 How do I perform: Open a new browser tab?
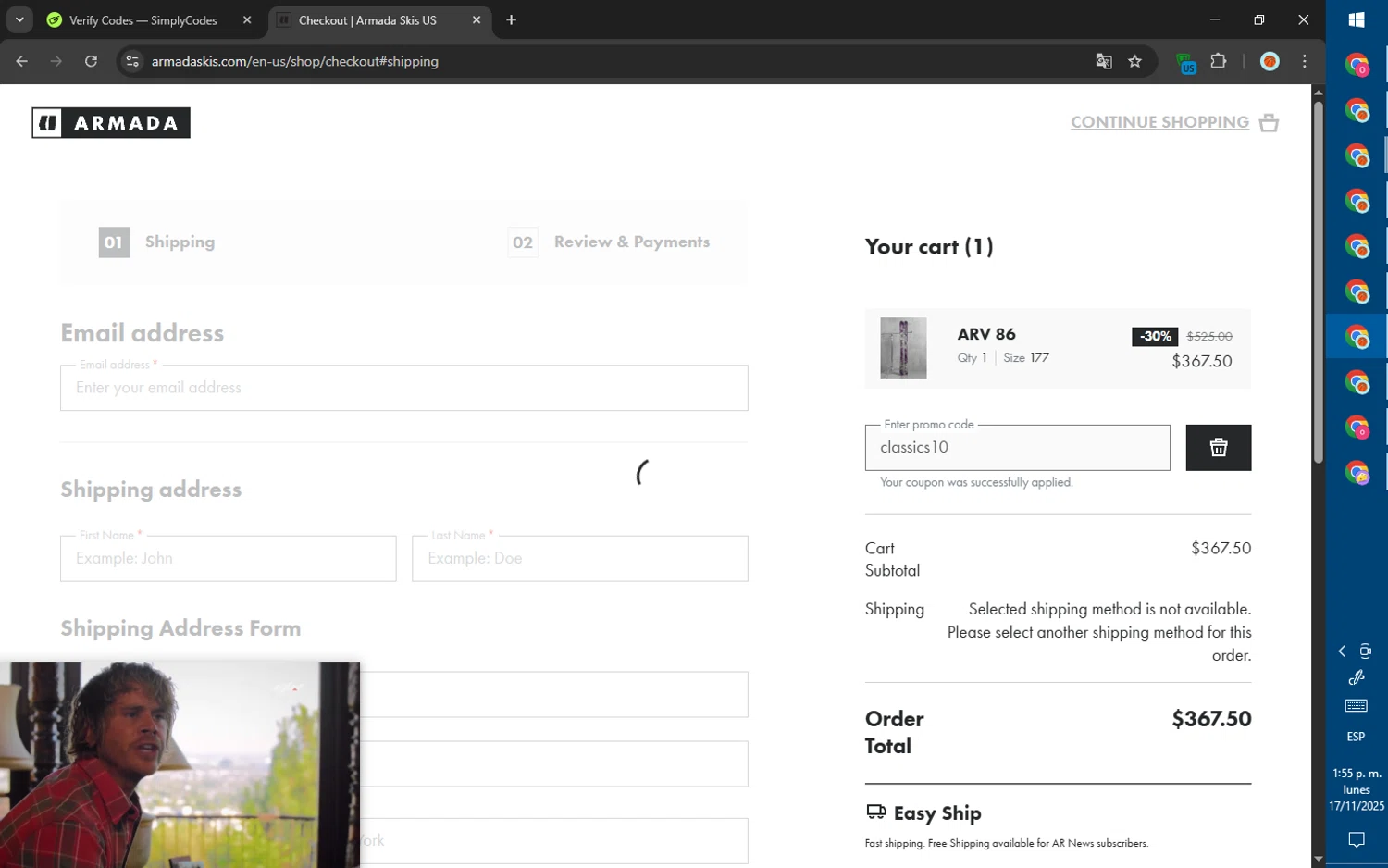click(x=512, y=20)
